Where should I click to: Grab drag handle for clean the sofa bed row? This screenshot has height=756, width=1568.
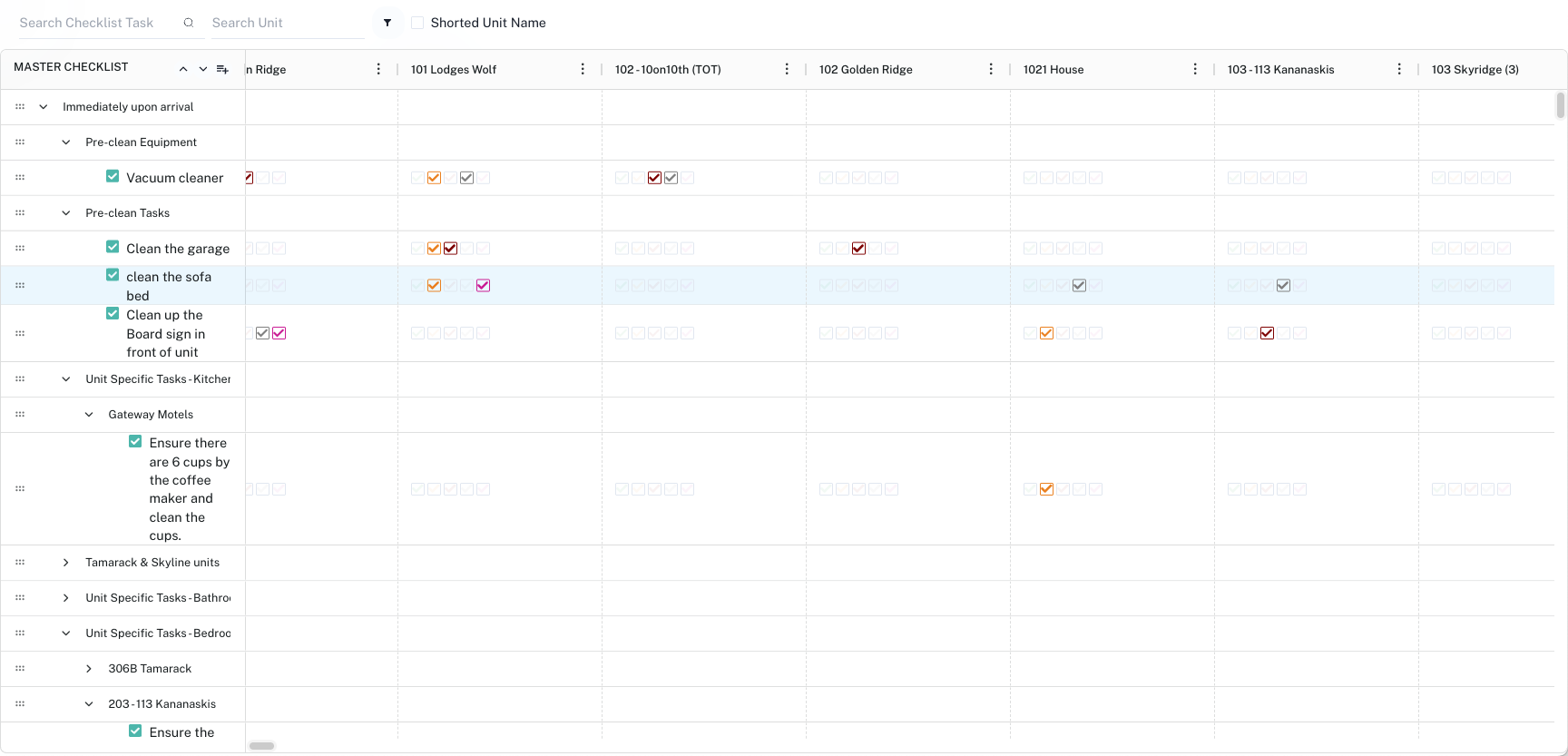click(20, 286)
